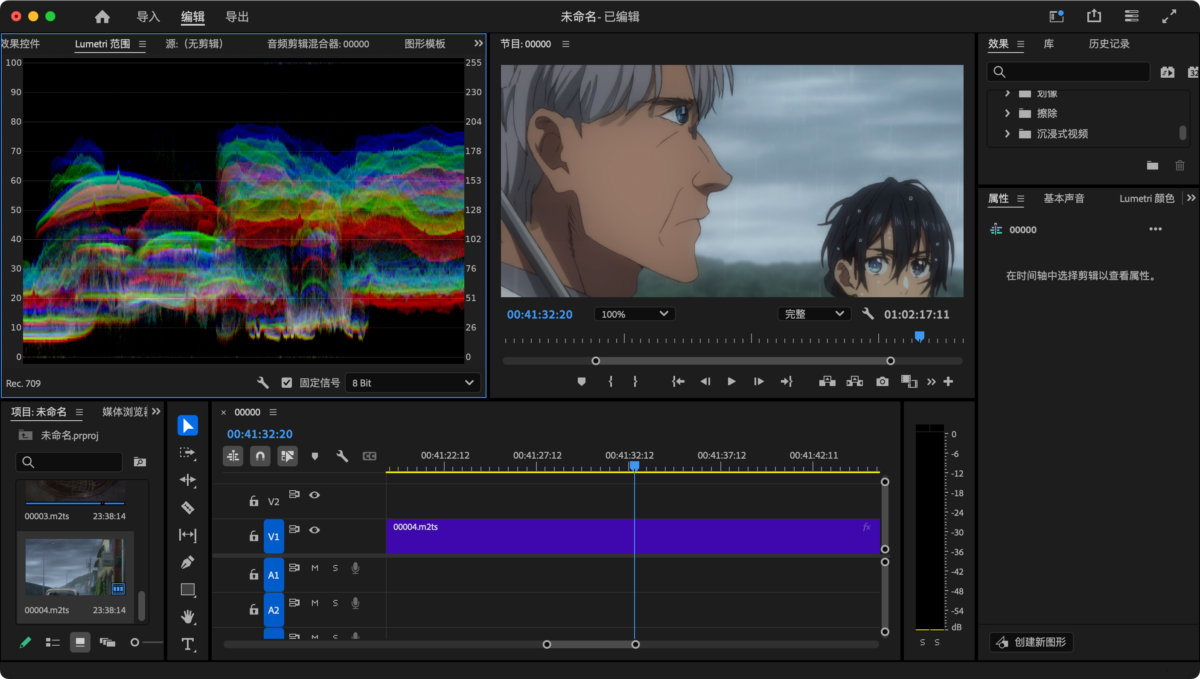
Task: Open the share icon in header
Action: point(1094,17)
